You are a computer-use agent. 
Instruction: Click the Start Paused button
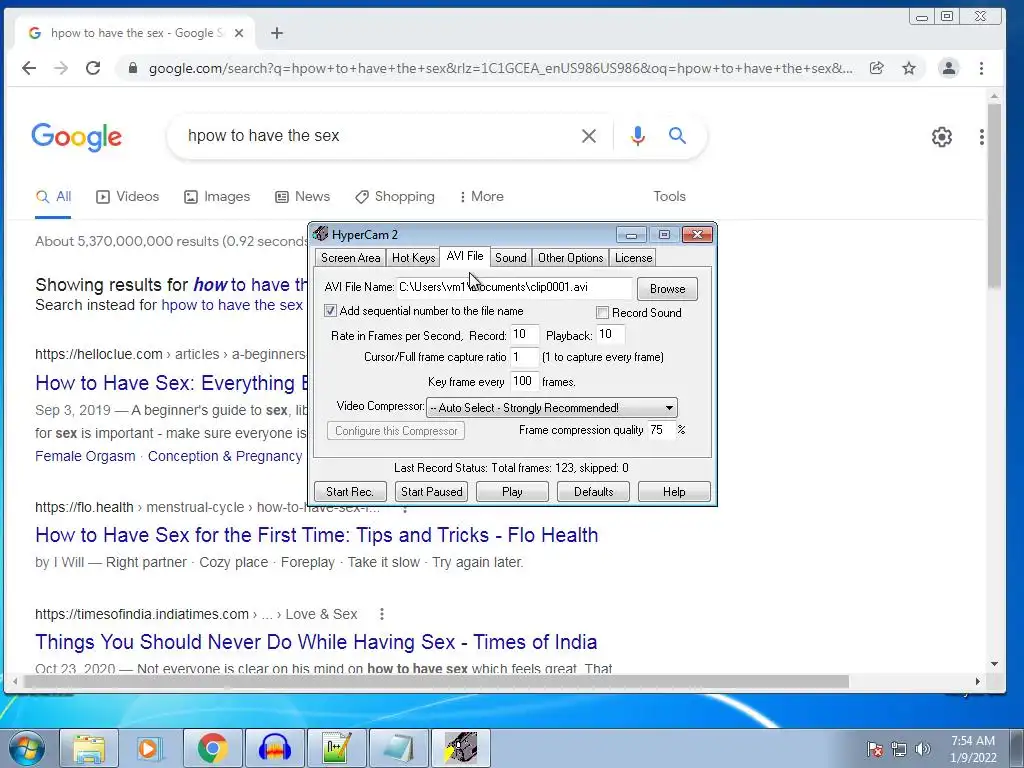pyautogui.click(x=432, y=492)
